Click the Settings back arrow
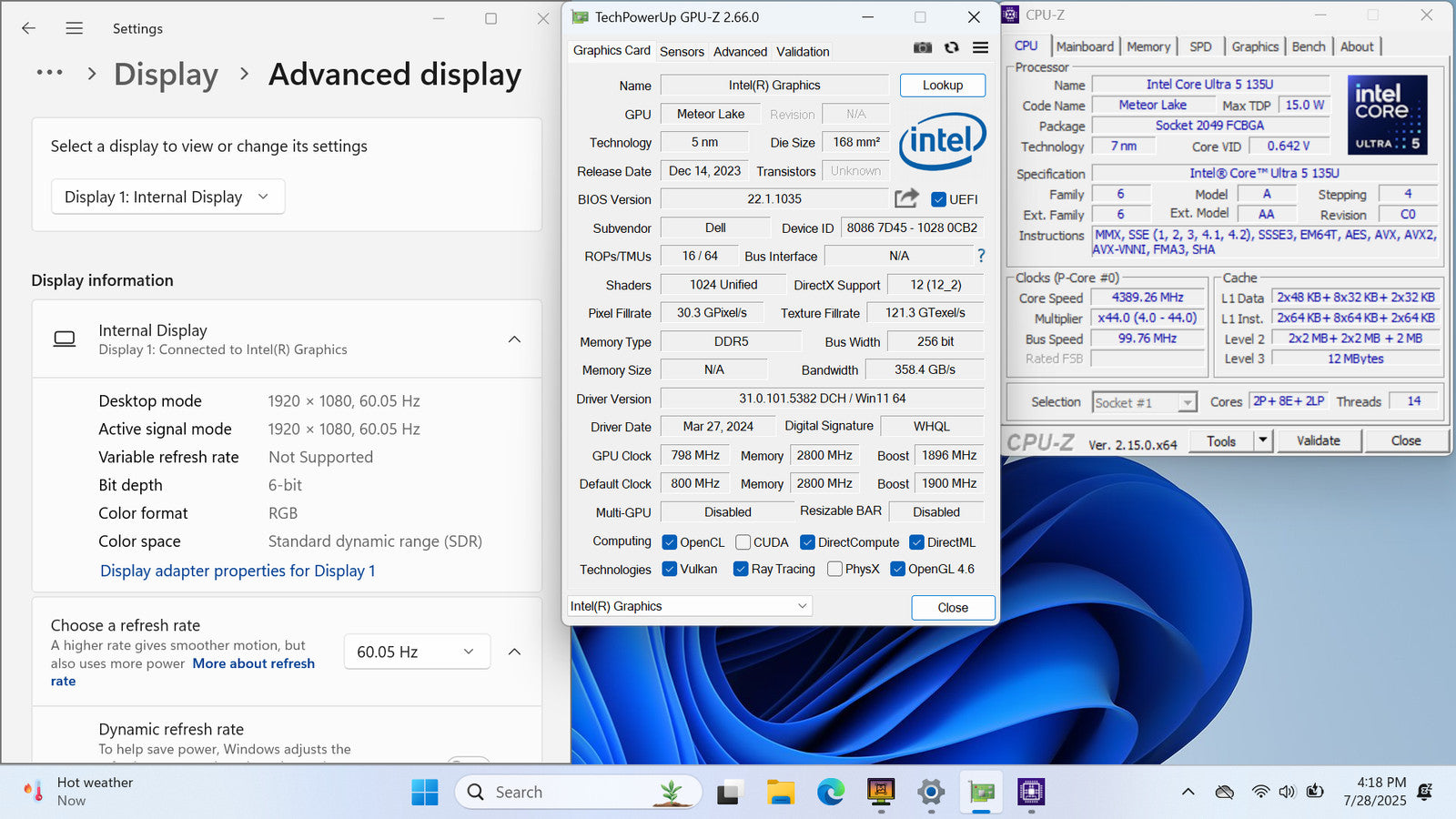This screenshot has width=1456, height=819. tap(29, 28)
